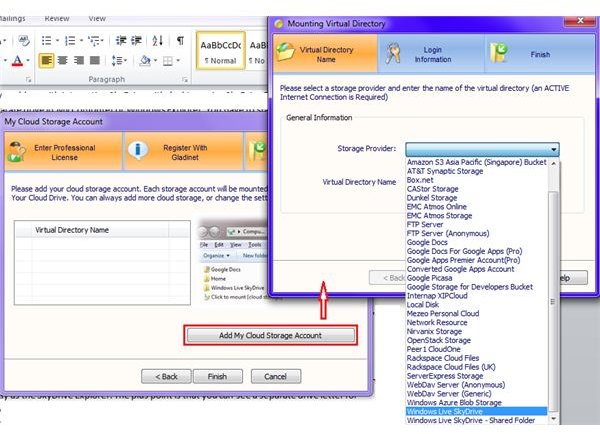Switch to the Mailings ribbon tab
The image size is (600, 434).
point(13,18)
